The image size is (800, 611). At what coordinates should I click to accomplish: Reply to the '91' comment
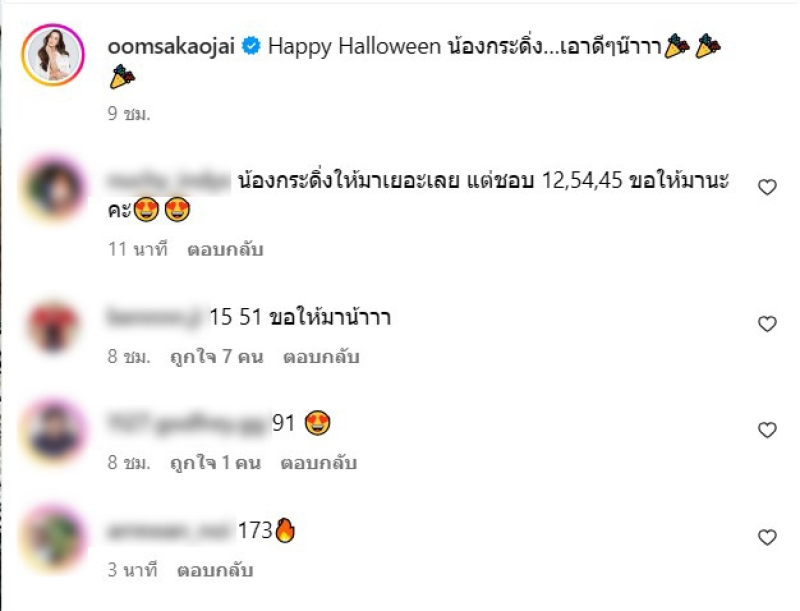point(318,463)
